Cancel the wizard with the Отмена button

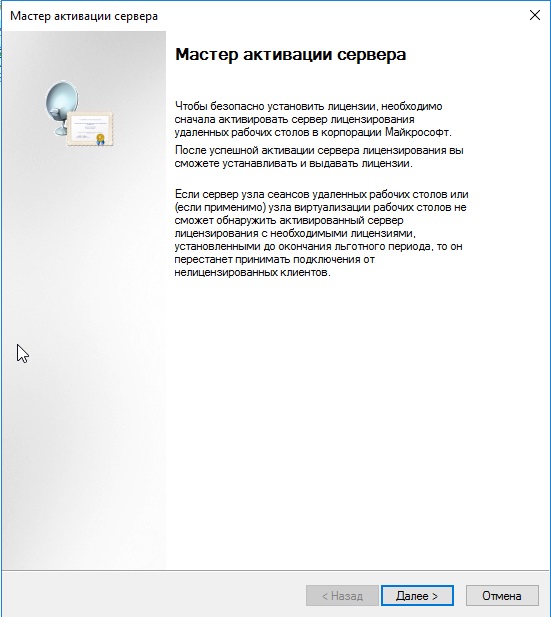[x=502, y=595]
